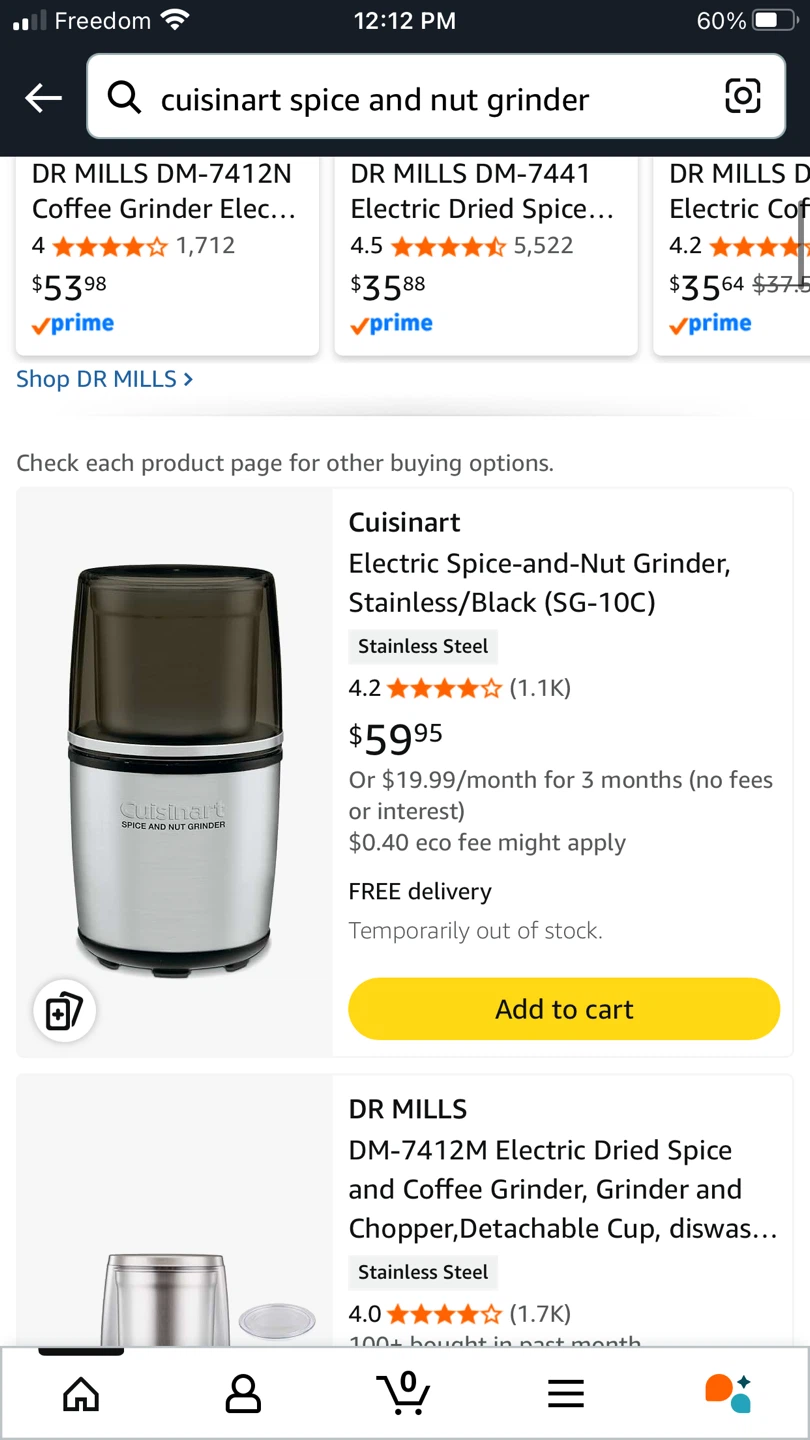The image size is (810, 1440).
Task: Click the search field with grinder query
Action: click(420, 99)
